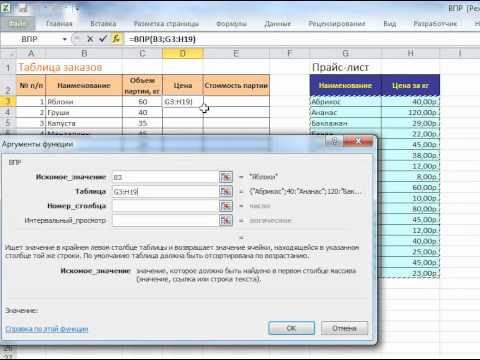Open the Name Box dropdown arrow
Viewport: 480px width, 360px height.
tap(65, 39)
